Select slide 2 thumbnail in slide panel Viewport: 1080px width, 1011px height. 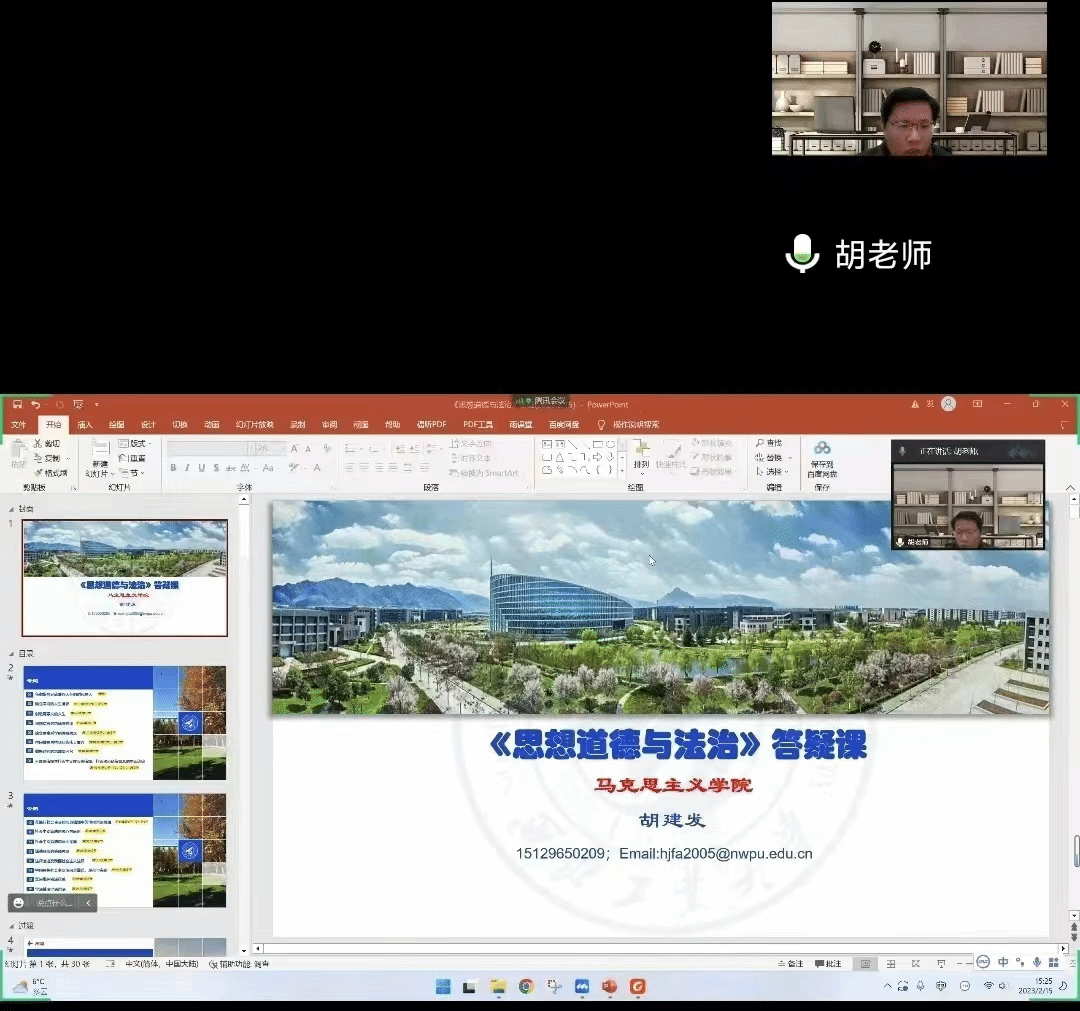pos(125,723)
